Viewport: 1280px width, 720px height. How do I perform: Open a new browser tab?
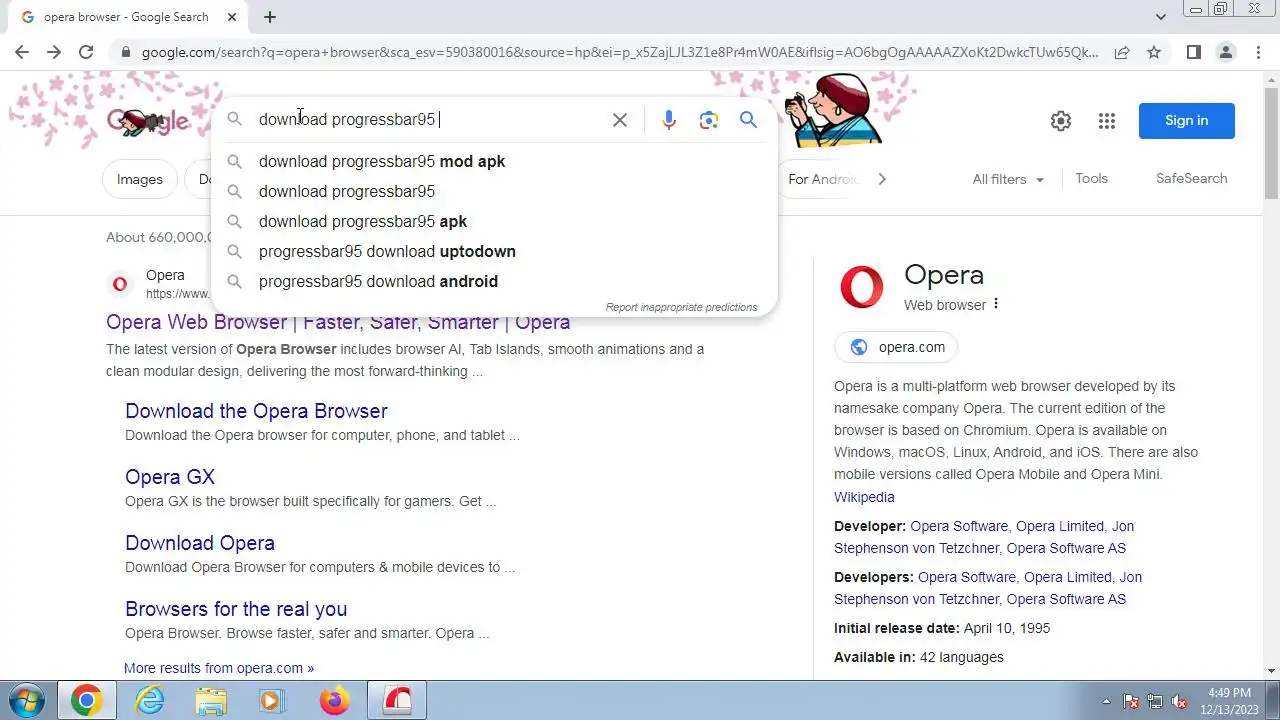(x=270, y=17)
